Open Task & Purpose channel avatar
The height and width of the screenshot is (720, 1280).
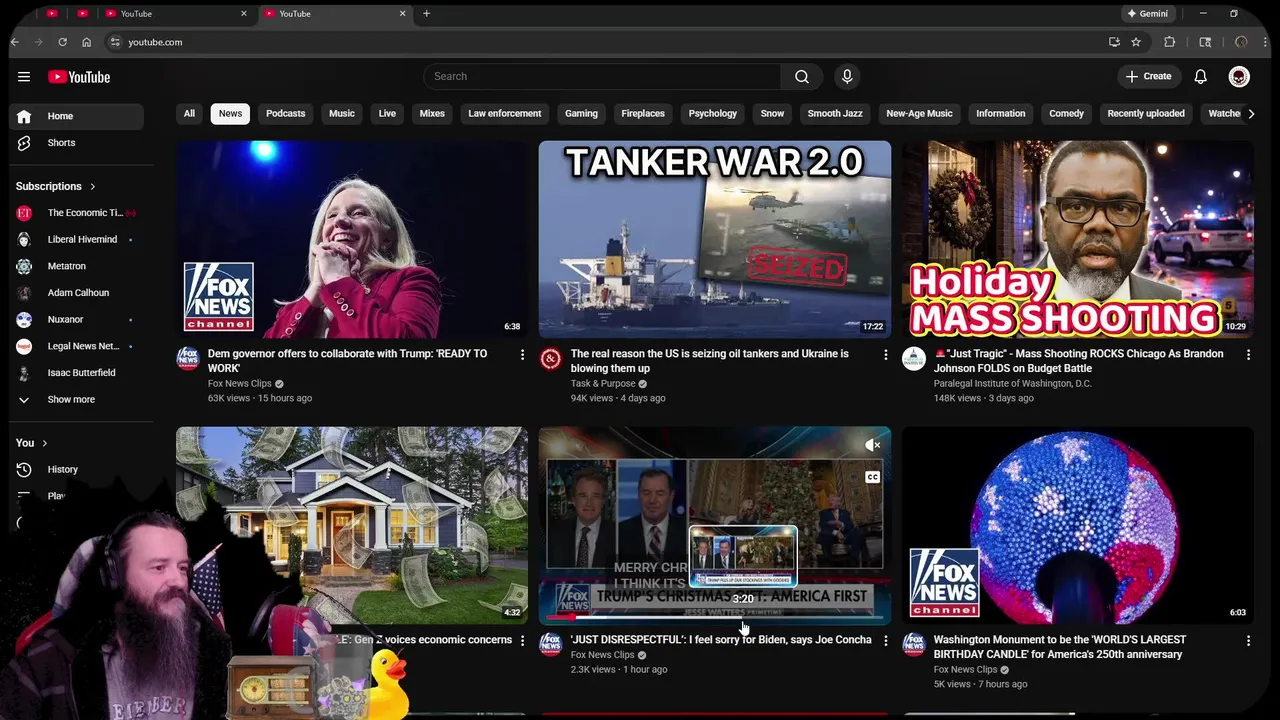[x=551, y=359]
